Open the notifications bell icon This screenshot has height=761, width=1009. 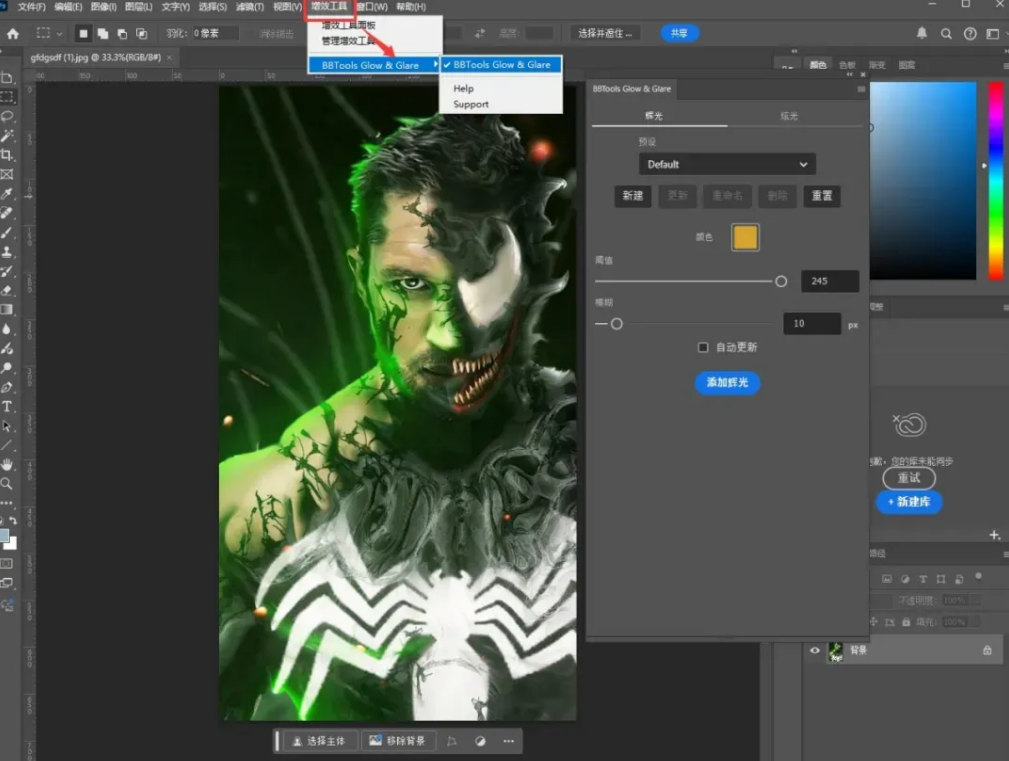click(x=921, y=33)
